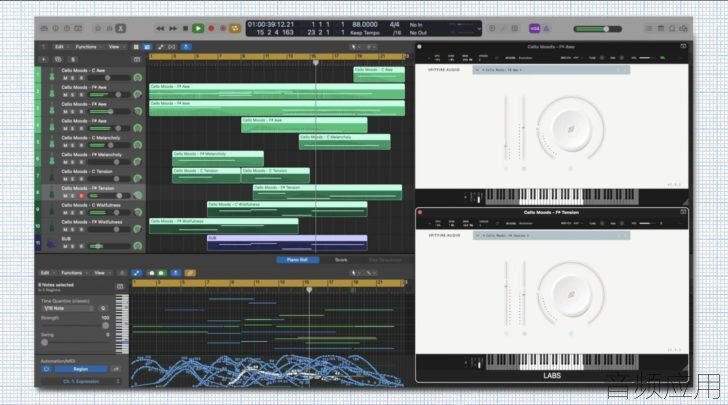Open the Tracks area Functions menu
Viewport: 728px width, 405px height.
pyautogui.click(x=87, y=47)
